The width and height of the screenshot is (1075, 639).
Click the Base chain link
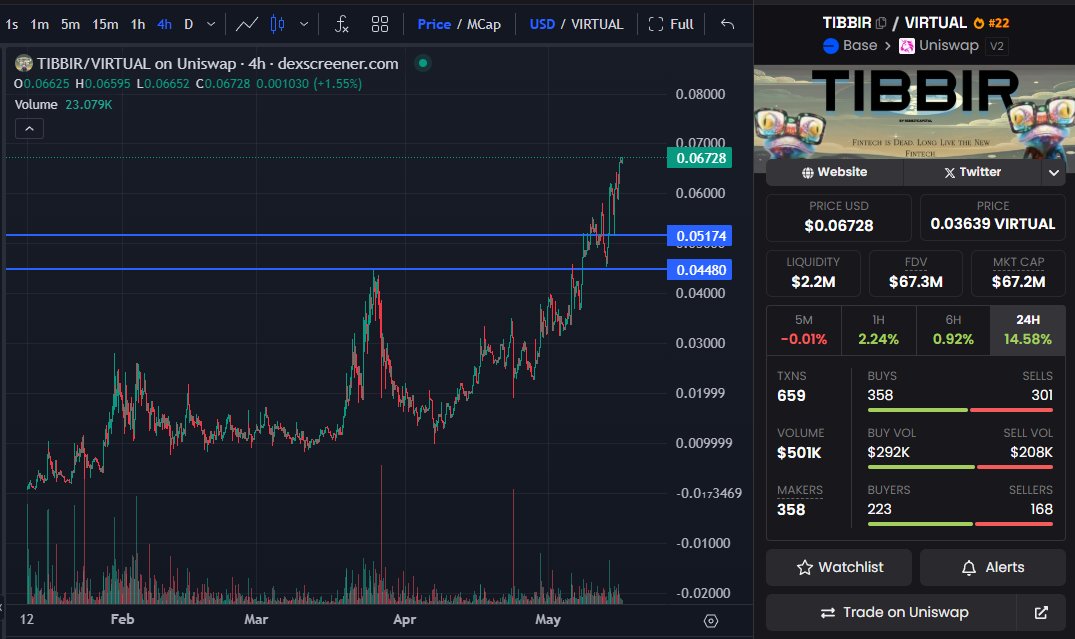coord(850,46)
